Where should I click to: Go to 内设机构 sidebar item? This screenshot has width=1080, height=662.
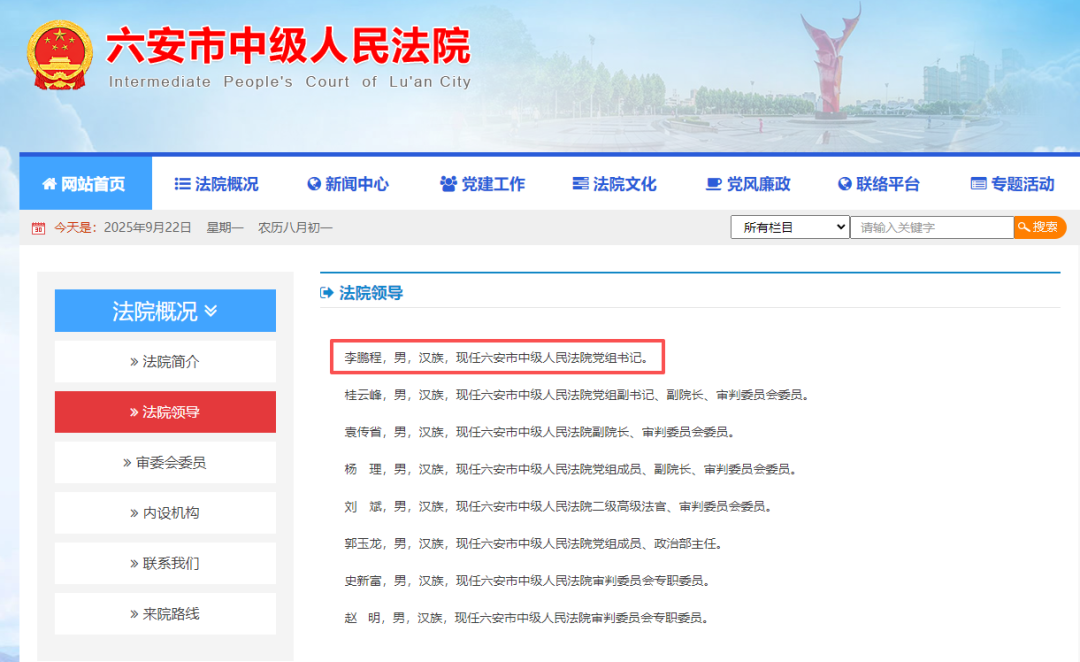point(165,513)
